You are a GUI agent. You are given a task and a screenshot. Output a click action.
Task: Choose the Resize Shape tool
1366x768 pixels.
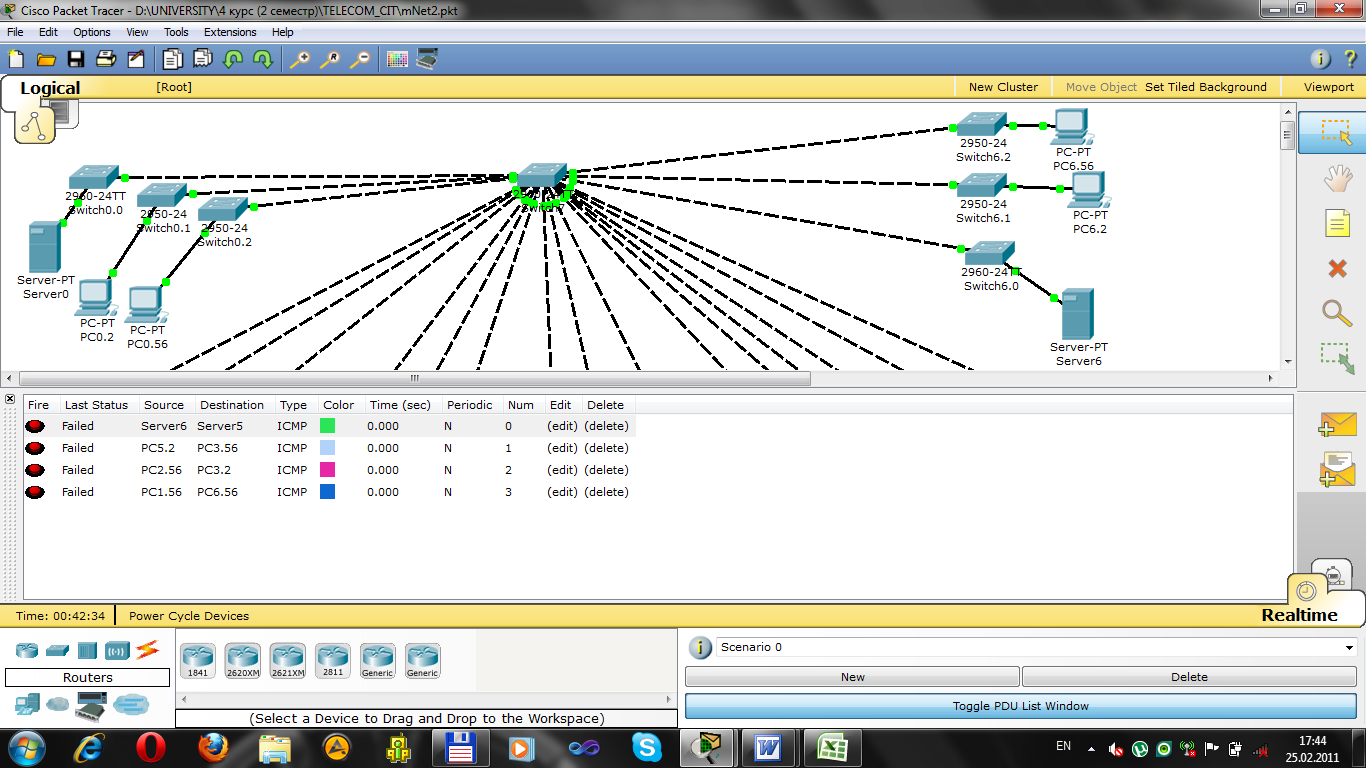1337,358
